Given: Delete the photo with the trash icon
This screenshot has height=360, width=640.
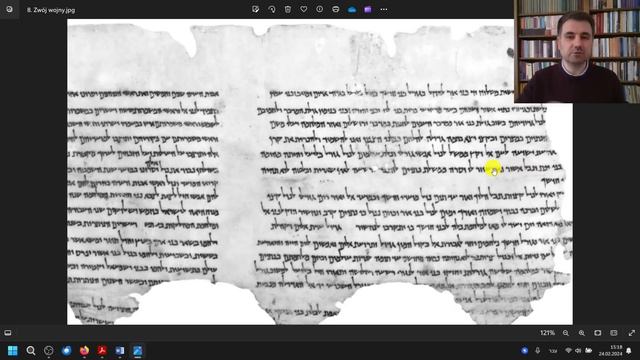Looking at the screenshot, I should click(288, 9).
